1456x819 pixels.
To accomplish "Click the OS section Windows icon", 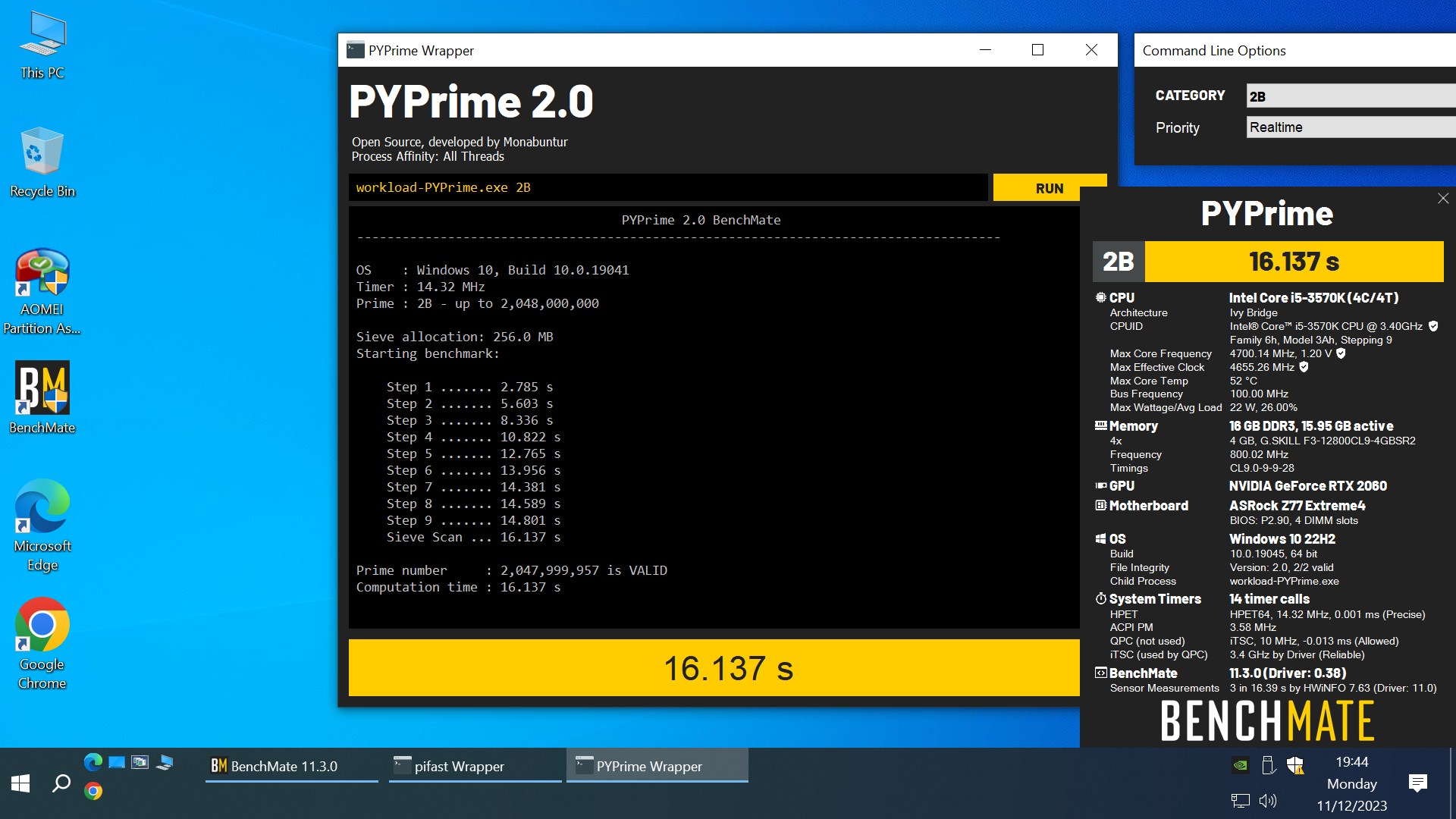I will click(1100, 538).
